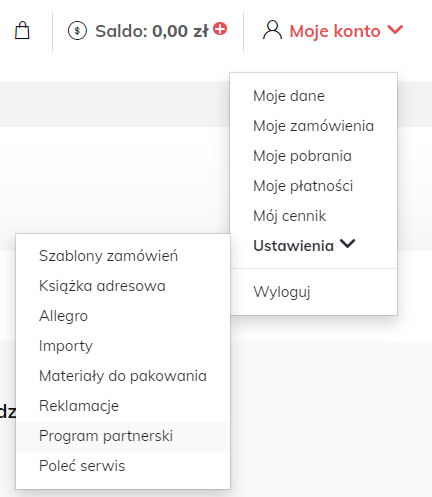
Task: Click Poleć serwis referral link
Action: click(82, 466)
